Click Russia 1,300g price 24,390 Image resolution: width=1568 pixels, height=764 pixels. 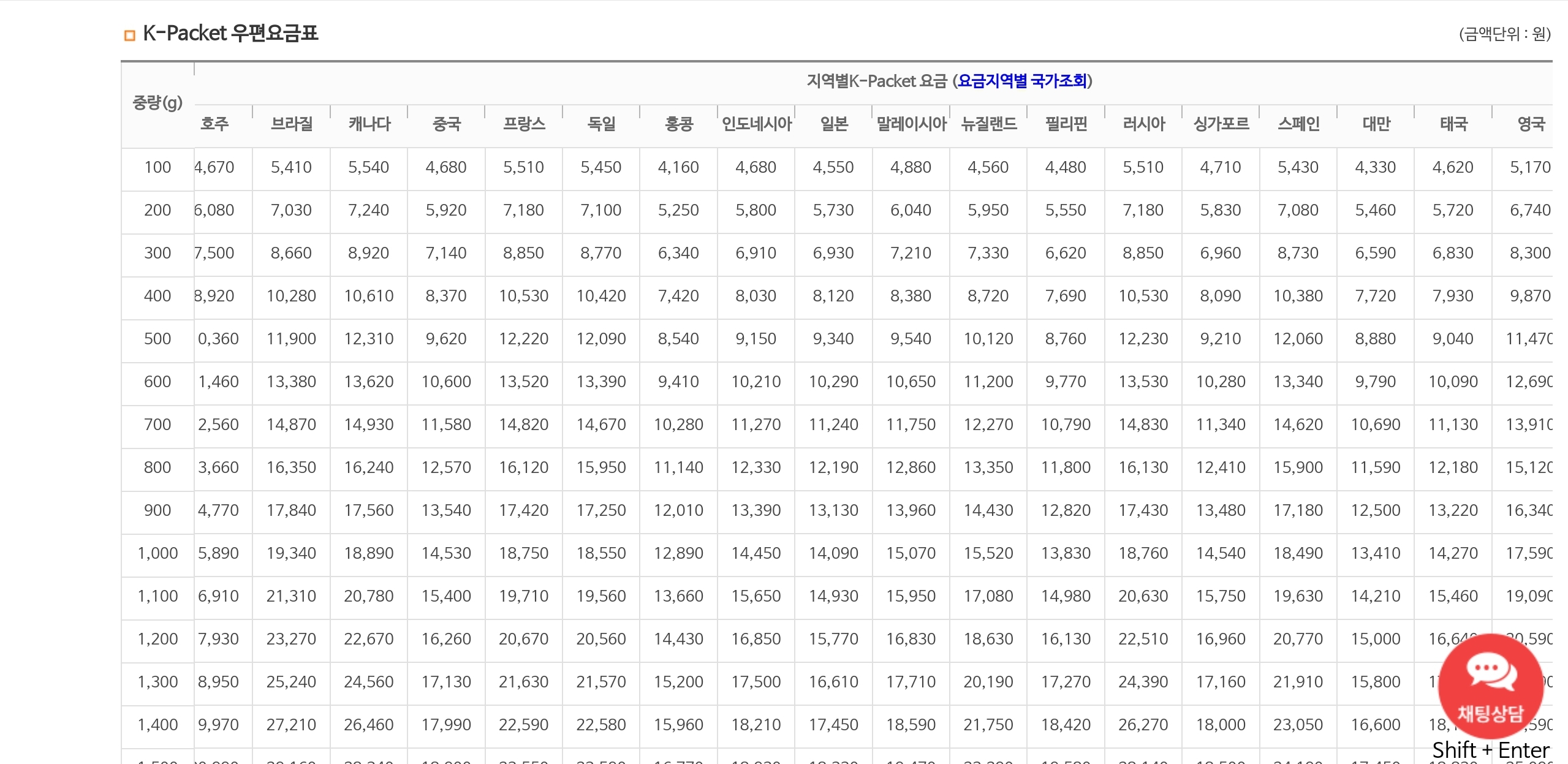pos(1143,682)
